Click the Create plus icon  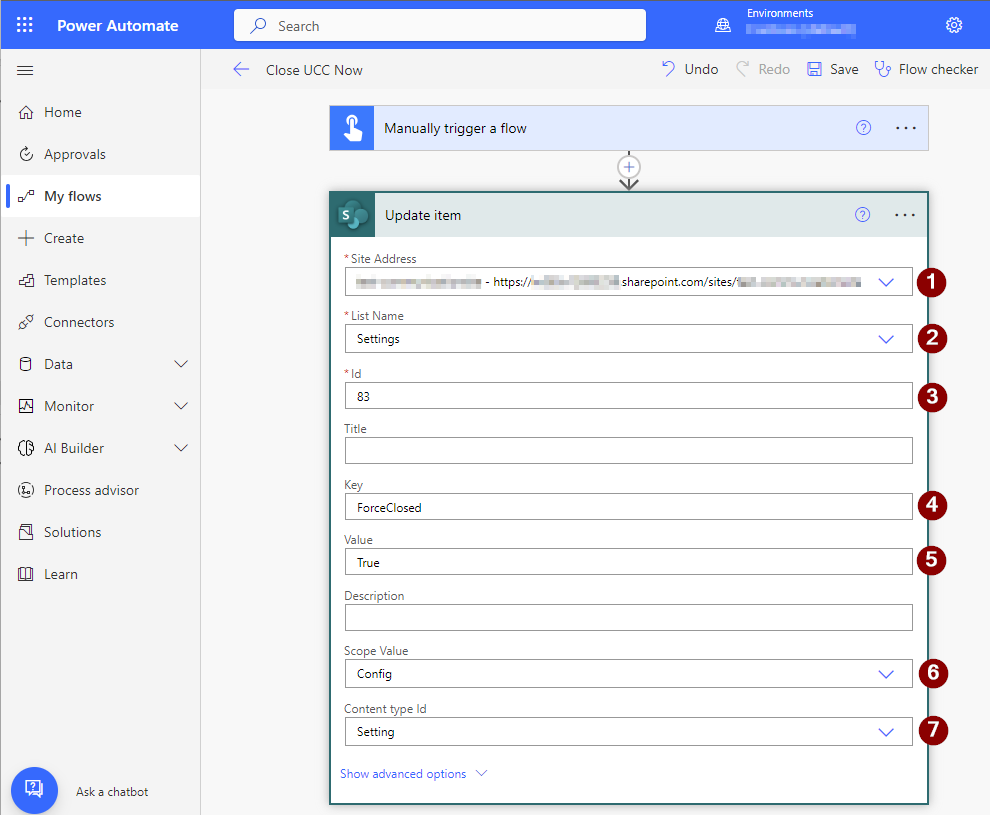26,238
